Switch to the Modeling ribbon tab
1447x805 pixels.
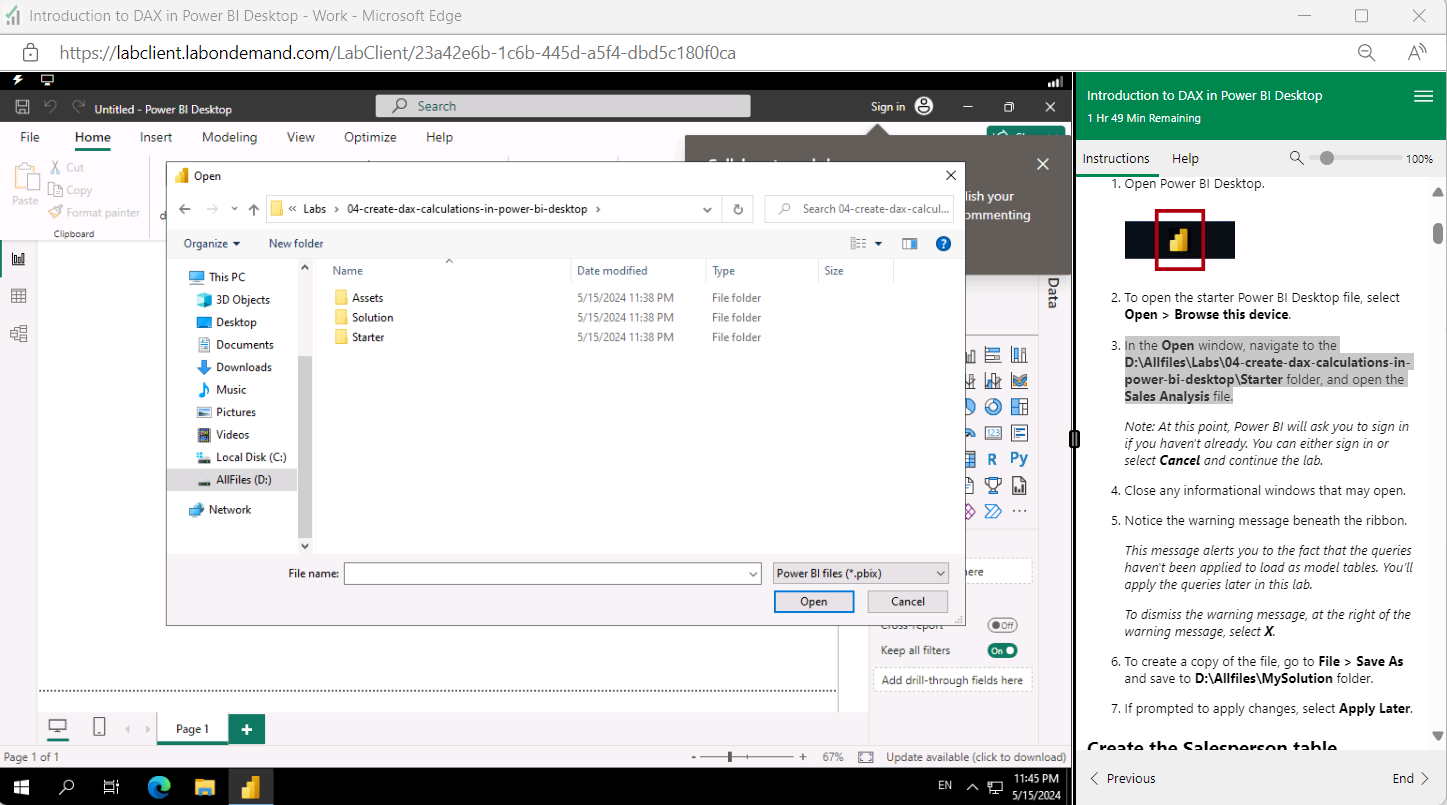tap(229, 137)
